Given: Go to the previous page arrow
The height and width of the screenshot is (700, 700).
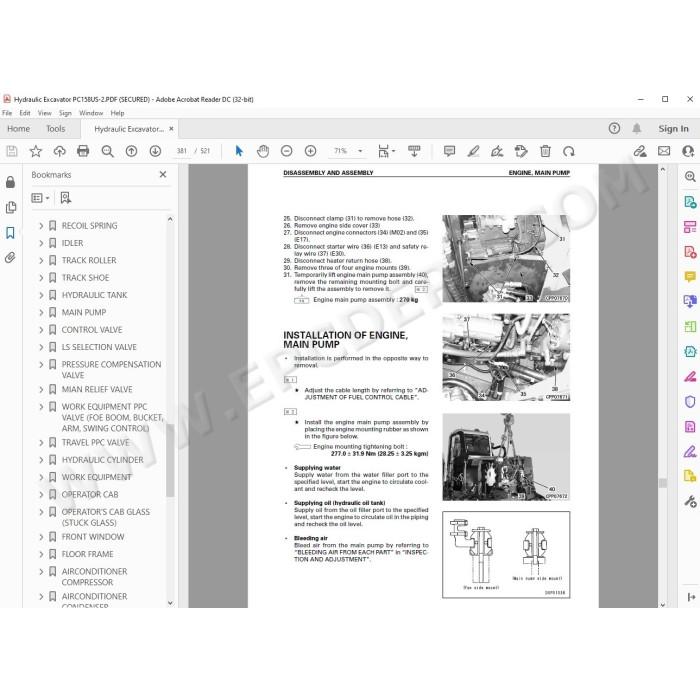Looking at the screenshot, I should click(x=131, y=151).
